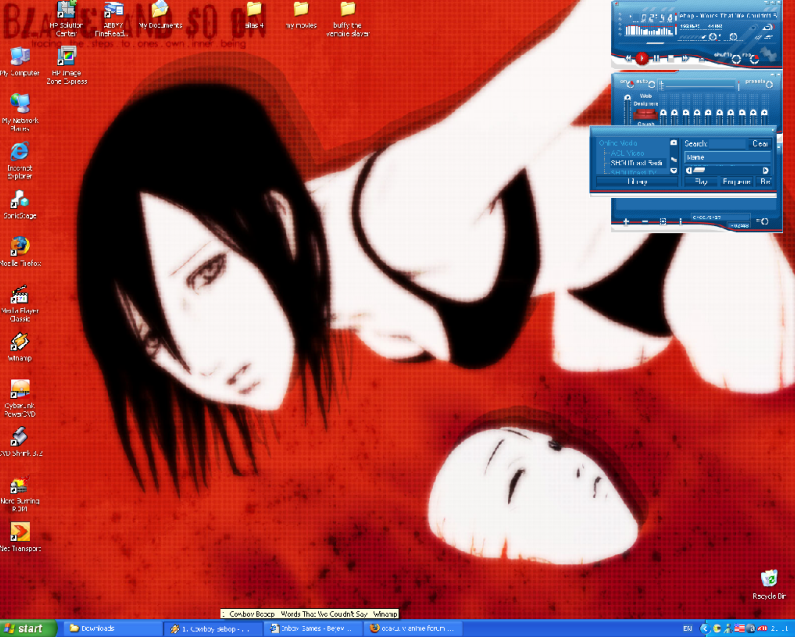
Task: Remove files with playlist minus button
Action: tap(645, 221)
